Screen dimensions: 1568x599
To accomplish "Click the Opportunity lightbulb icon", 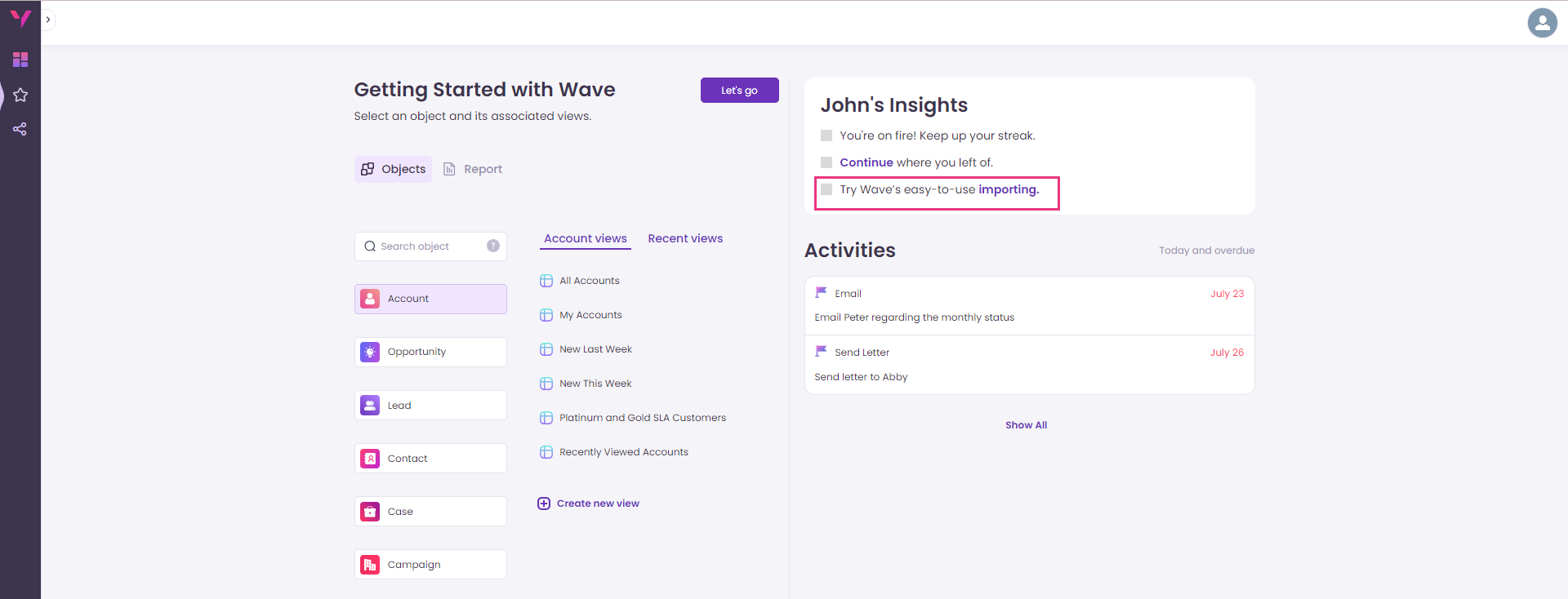I will 370,352.
